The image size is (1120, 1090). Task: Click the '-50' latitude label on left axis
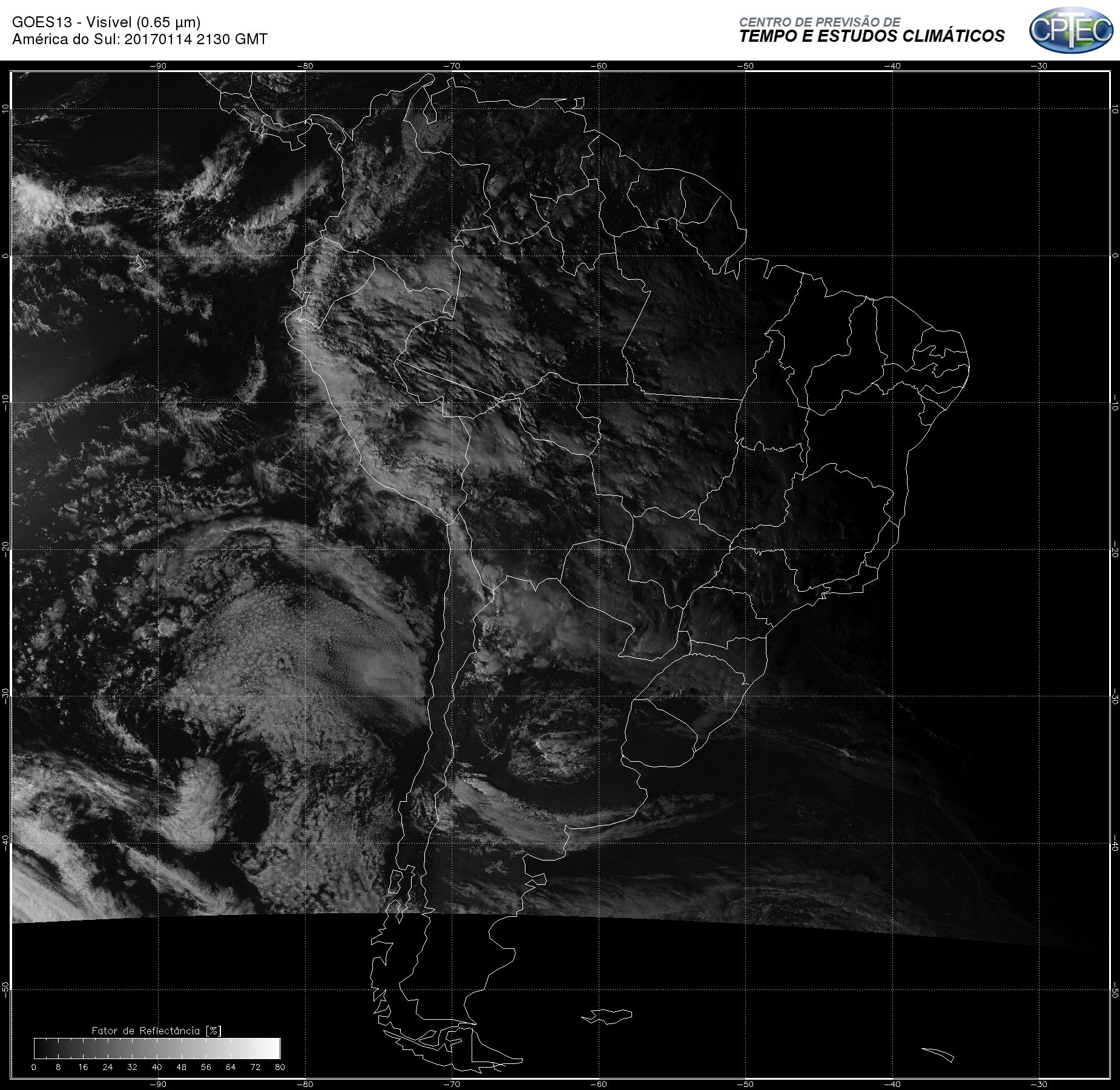pos(5,989)
